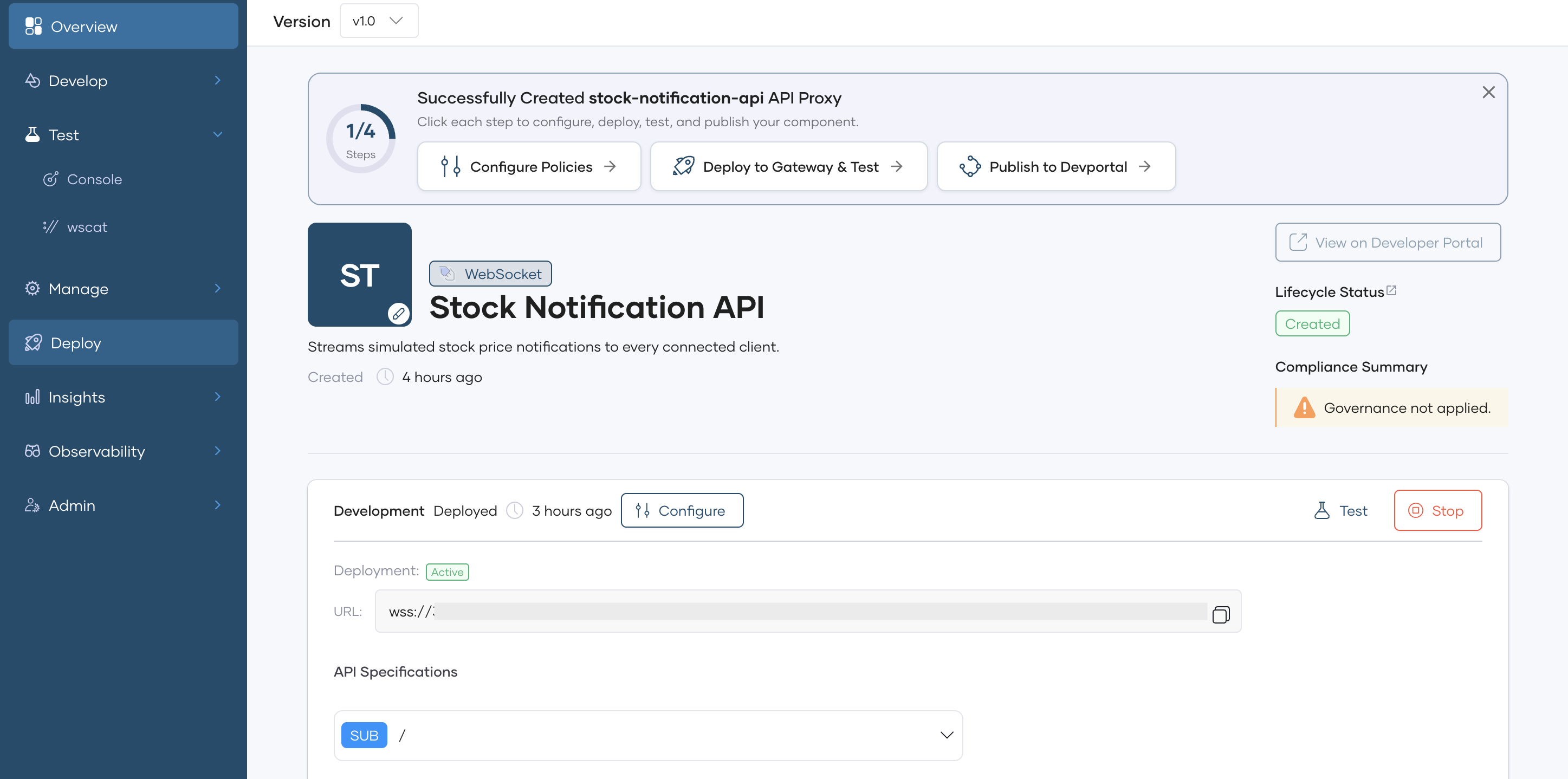Go to the Deploy section

click(123, 342)
